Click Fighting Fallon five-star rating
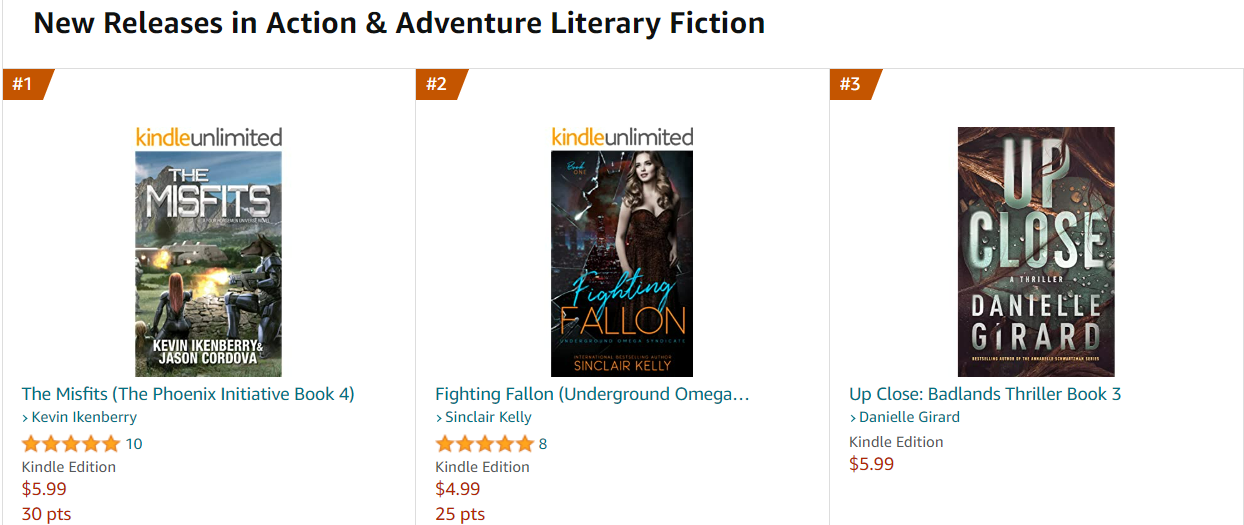Screen dimensions: 1244x525 (x=484, y=444)
